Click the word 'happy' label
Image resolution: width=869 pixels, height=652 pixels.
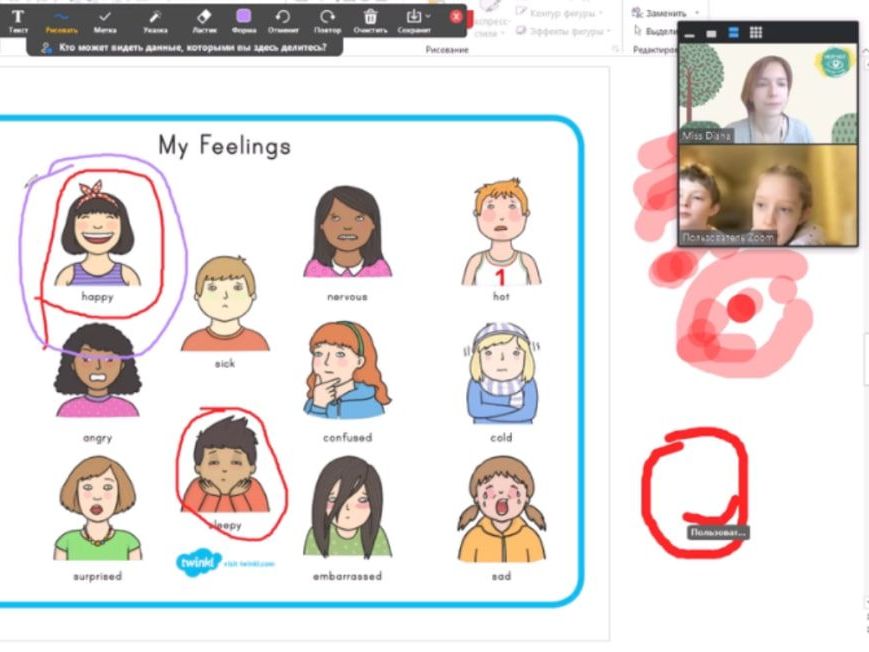[x=98, y=297]
